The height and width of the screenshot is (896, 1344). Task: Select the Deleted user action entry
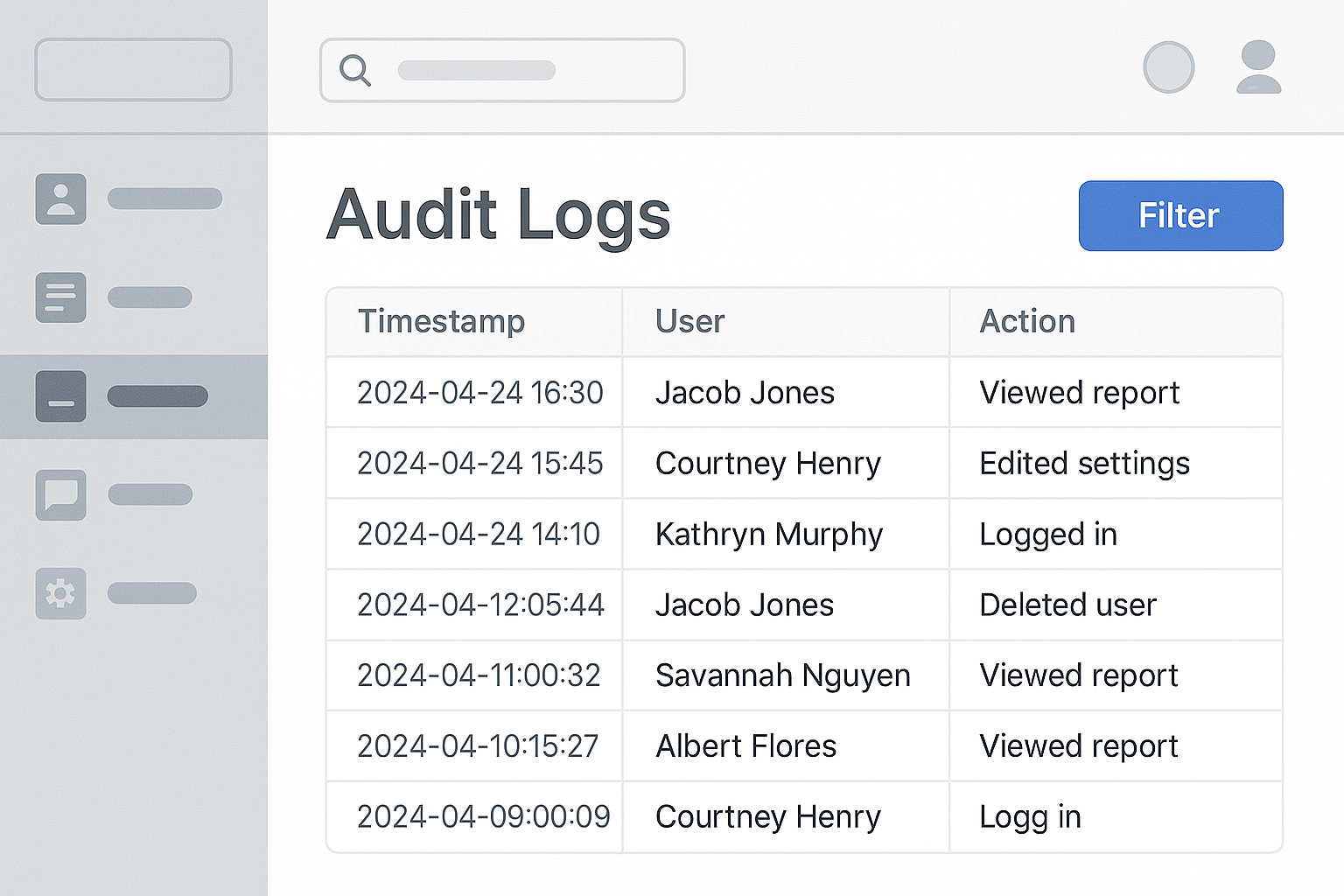click(x=1067, y=605)
